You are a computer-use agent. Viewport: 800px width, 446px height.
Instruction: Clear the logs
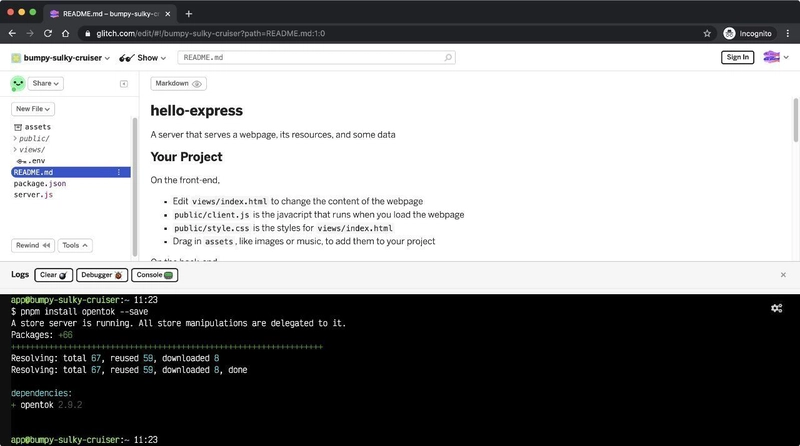(x=54, y=275)
